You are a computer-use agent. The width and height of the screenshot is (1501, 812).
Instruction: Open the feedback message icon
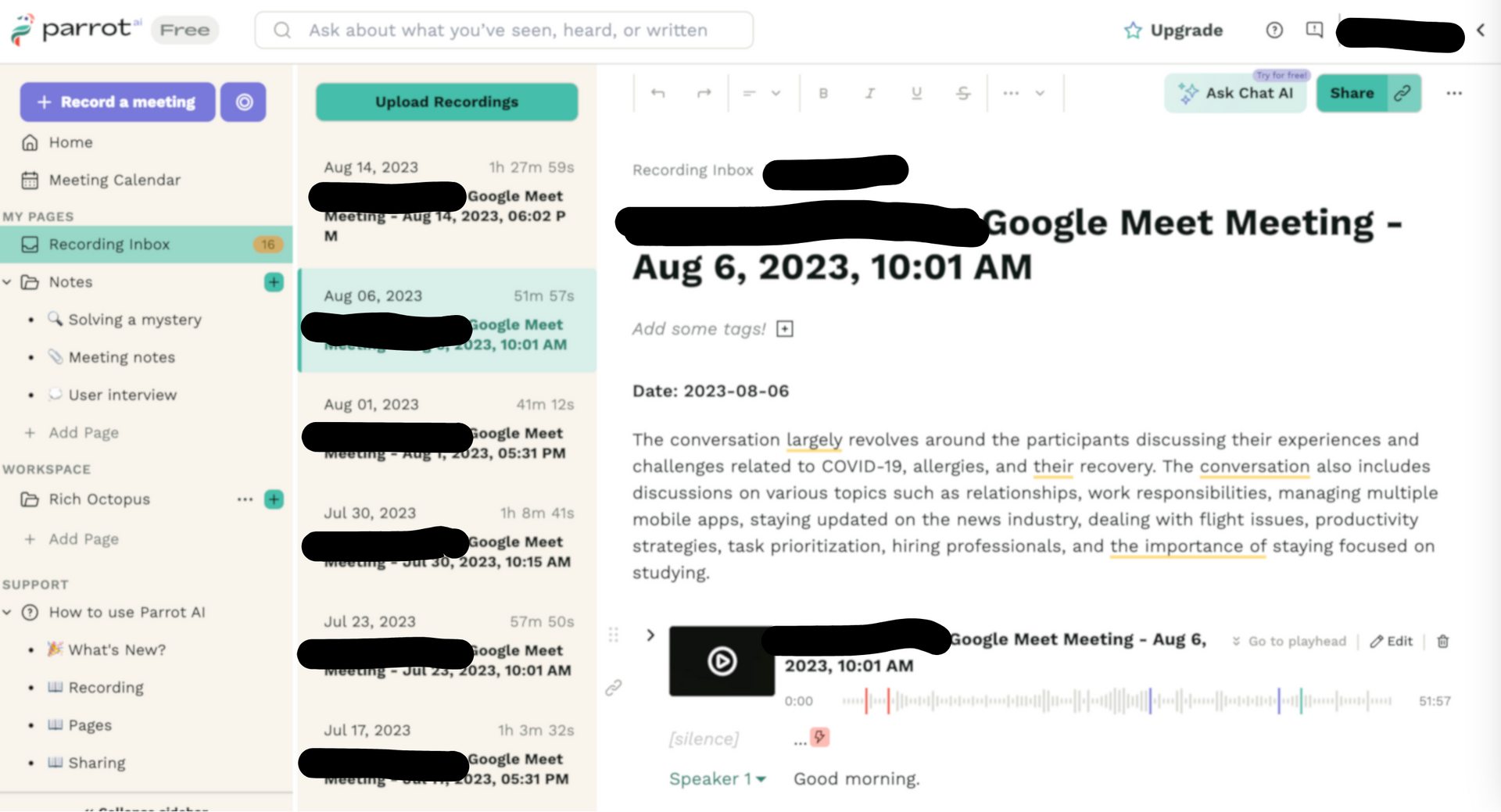click(1314, 30)
